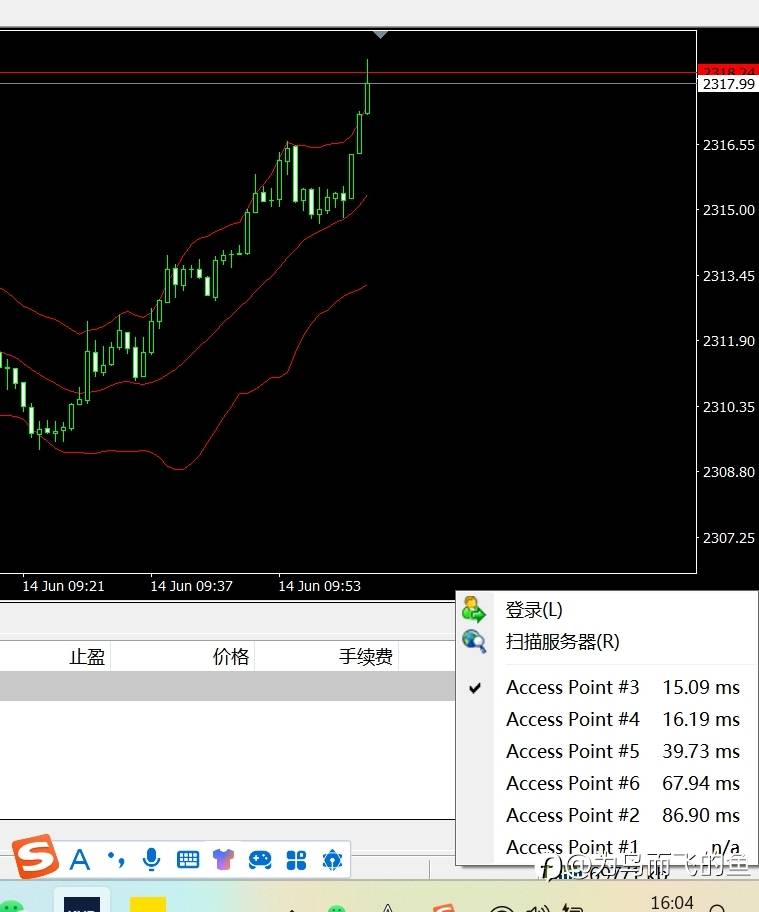Image resolution: width=759 pixels, height=912 pixels.
Task: Open Sogou skin shirt icon
Action: point(223,859)
